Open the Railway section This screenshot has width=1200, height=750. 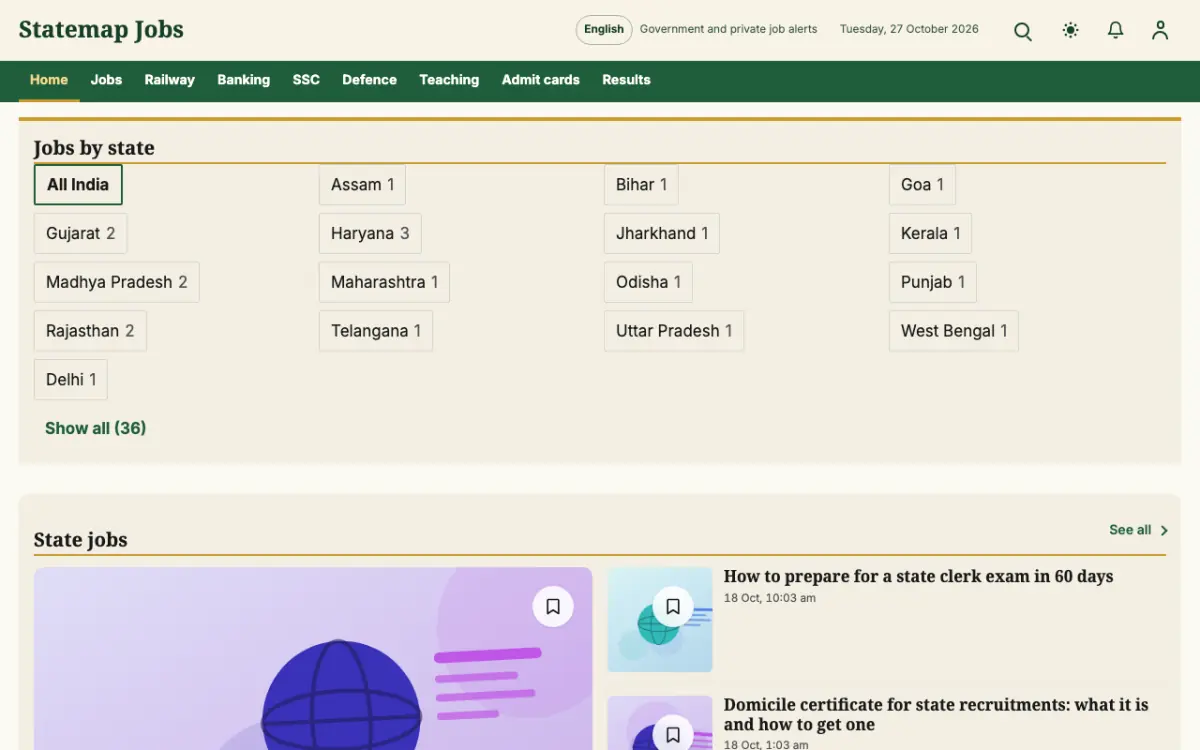pyautogui.click(x=169, y=80)
